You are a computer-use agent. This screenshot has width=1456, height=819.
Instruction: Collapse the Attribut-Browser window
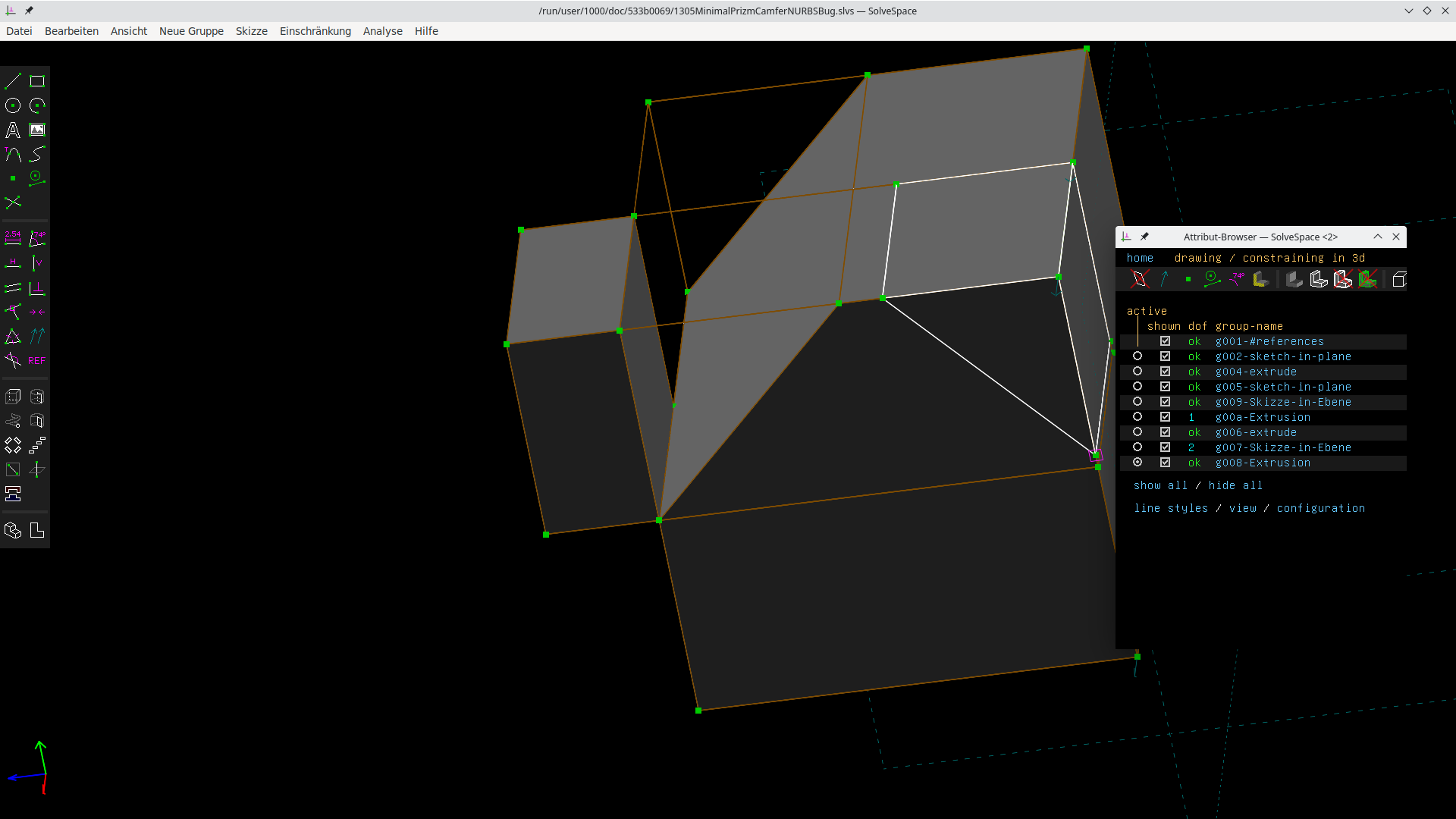(x=1376, y=237)
